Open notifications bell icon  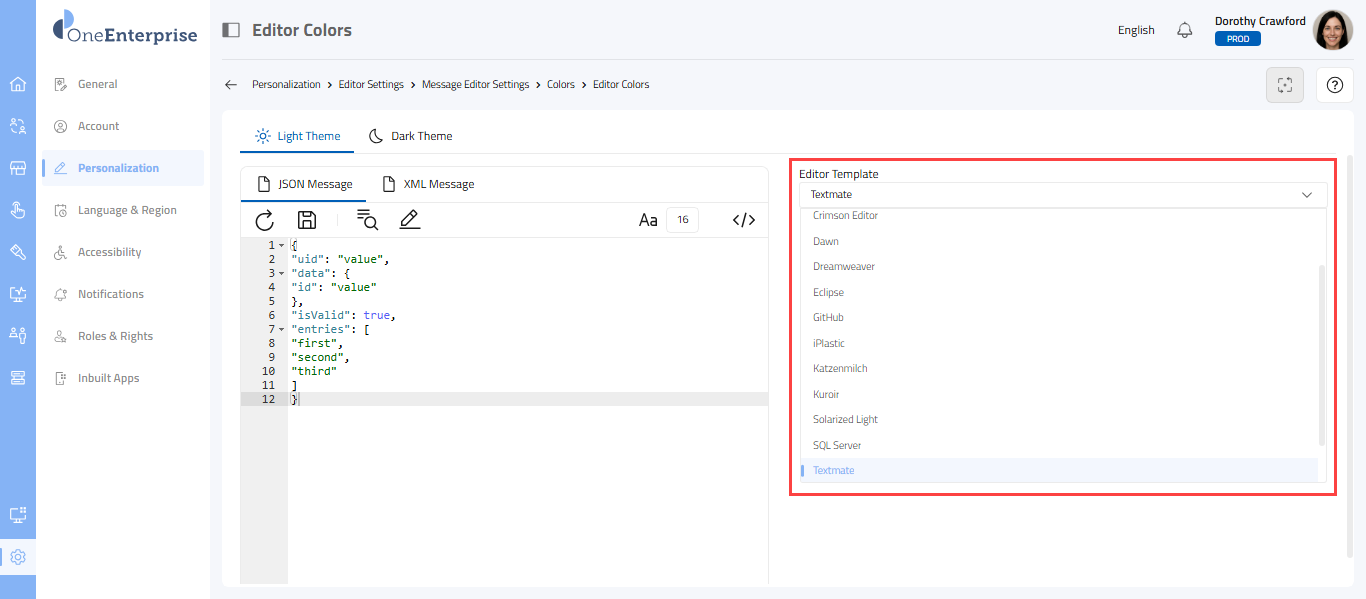(1185, 30)
